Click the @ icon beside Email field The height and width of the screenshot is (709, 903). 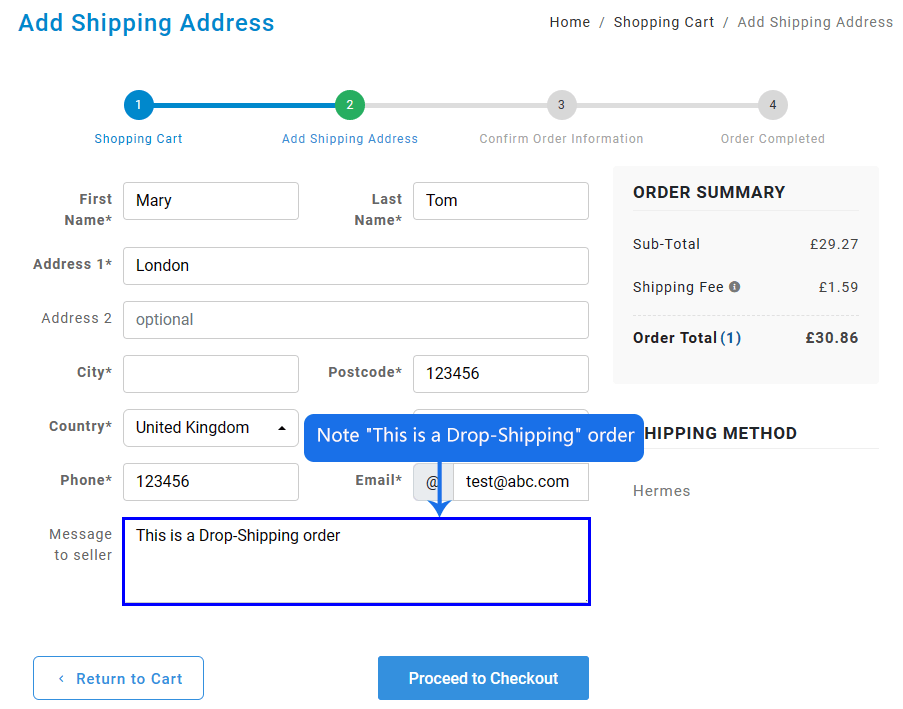pos(432,482)
